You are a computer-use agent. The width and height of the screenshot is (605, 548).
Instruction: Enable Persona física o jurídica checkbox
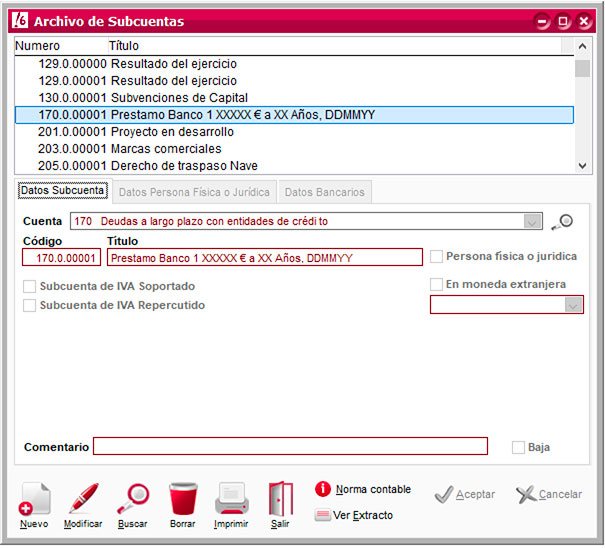436,256
